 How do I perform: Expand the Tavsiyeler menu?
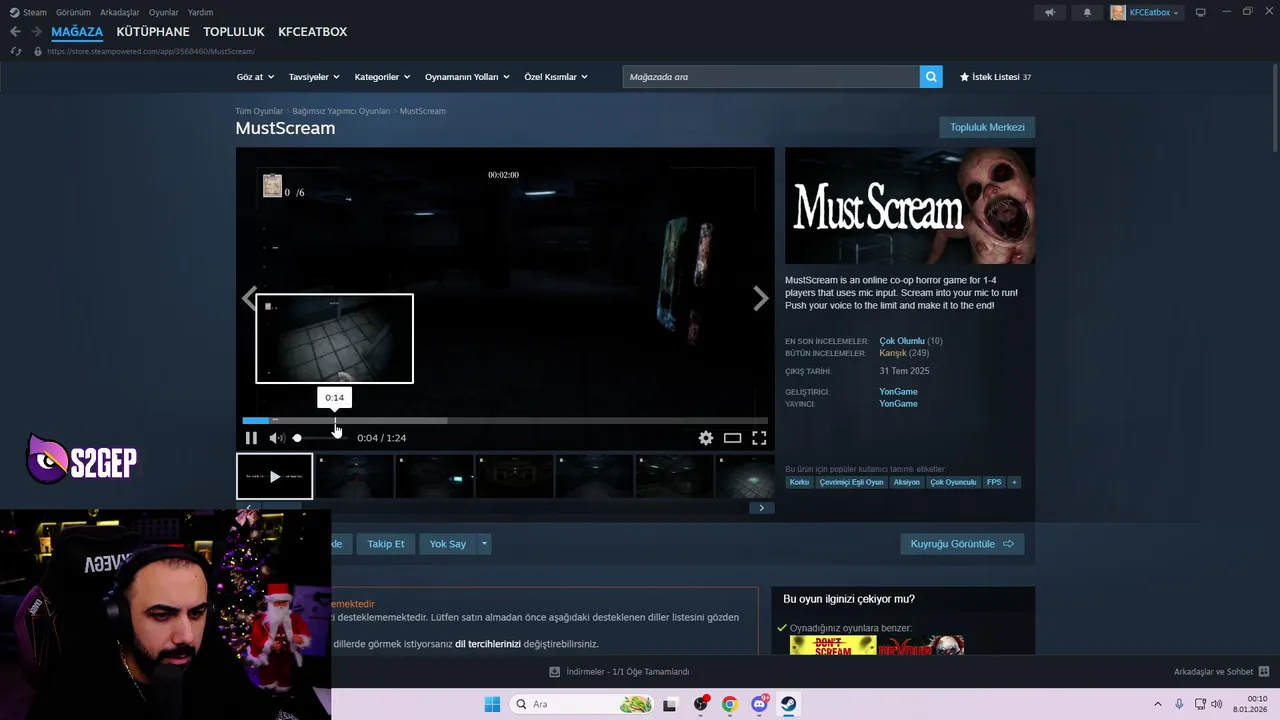point(314,77)
